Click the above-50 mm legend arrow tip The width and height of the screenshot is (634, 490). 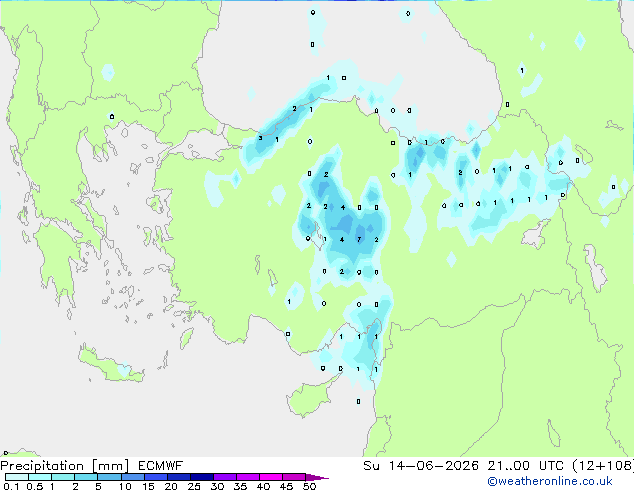(317, 478)
